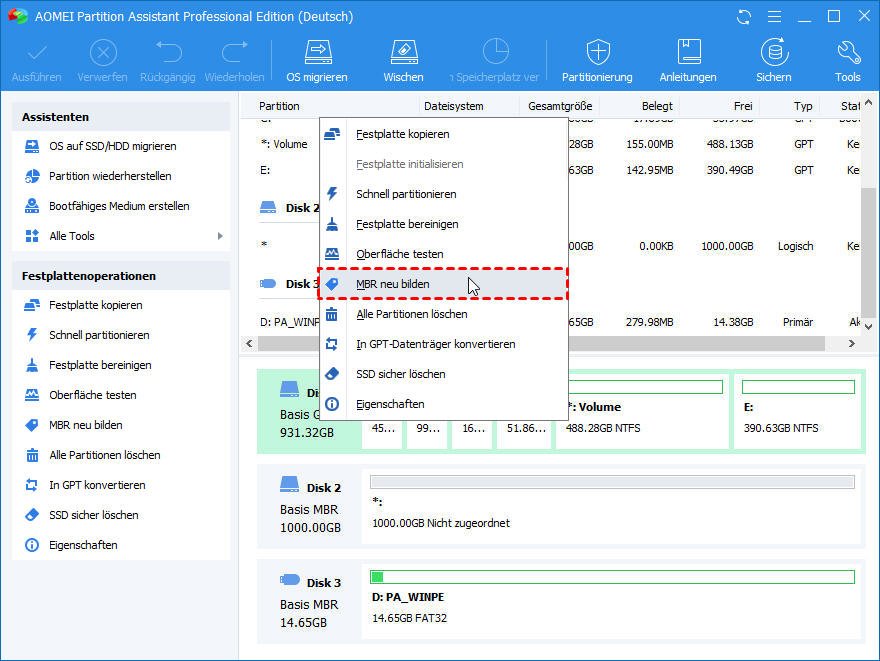Choose Festplatte bereinigen in context menu
The image size is (880, 661).
click(x=443, y=224)
